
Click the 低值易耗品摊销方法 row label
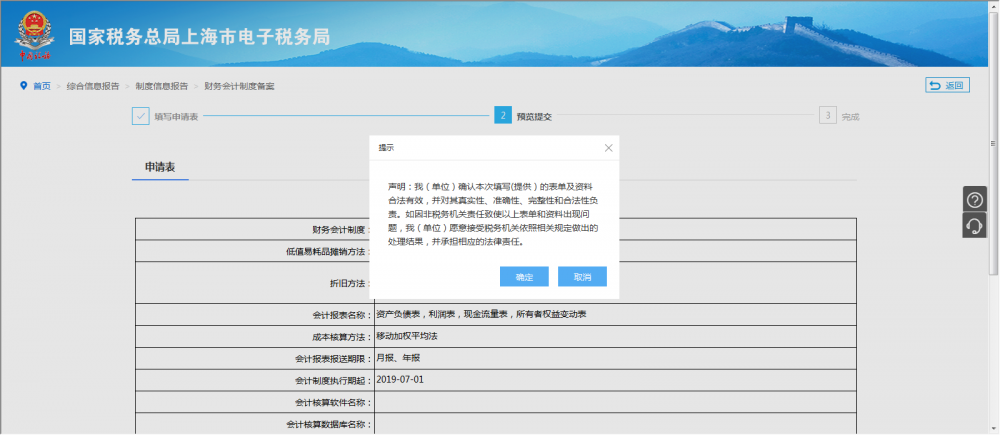(329, 252)
